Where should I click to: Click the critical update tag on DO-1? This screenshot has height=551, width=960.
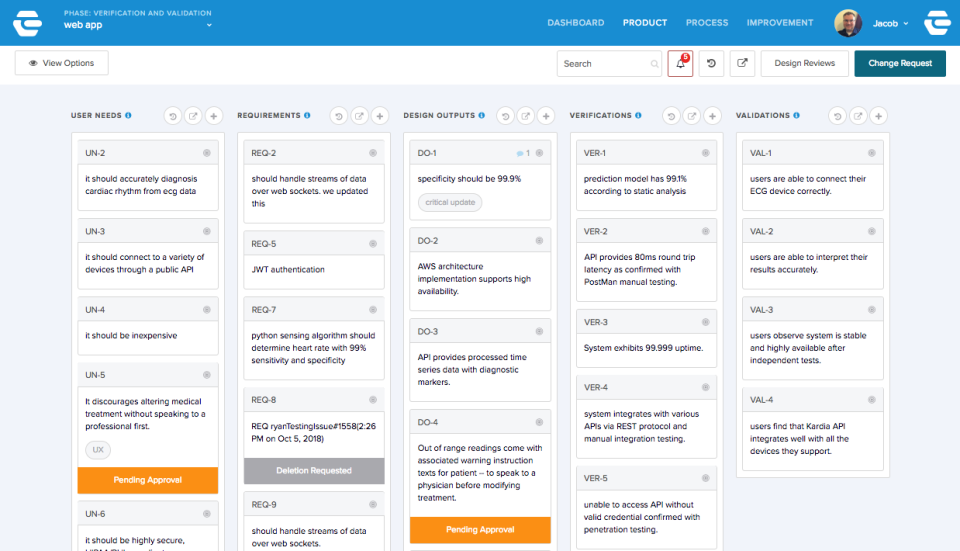point(450,203)
